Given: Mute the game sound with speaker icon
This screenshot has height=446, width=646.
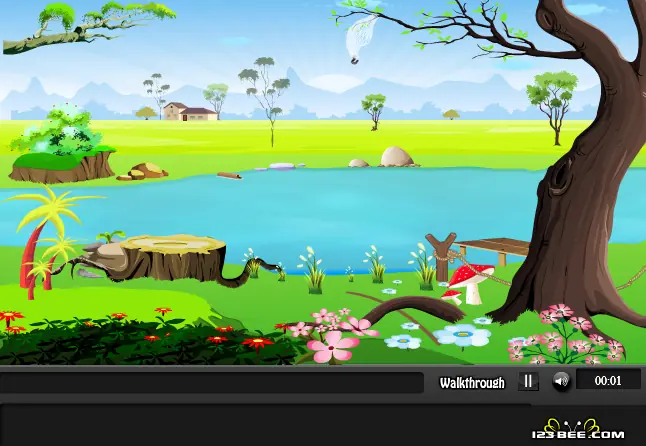Looking at the screenshot, I should (x=561, y=381).
